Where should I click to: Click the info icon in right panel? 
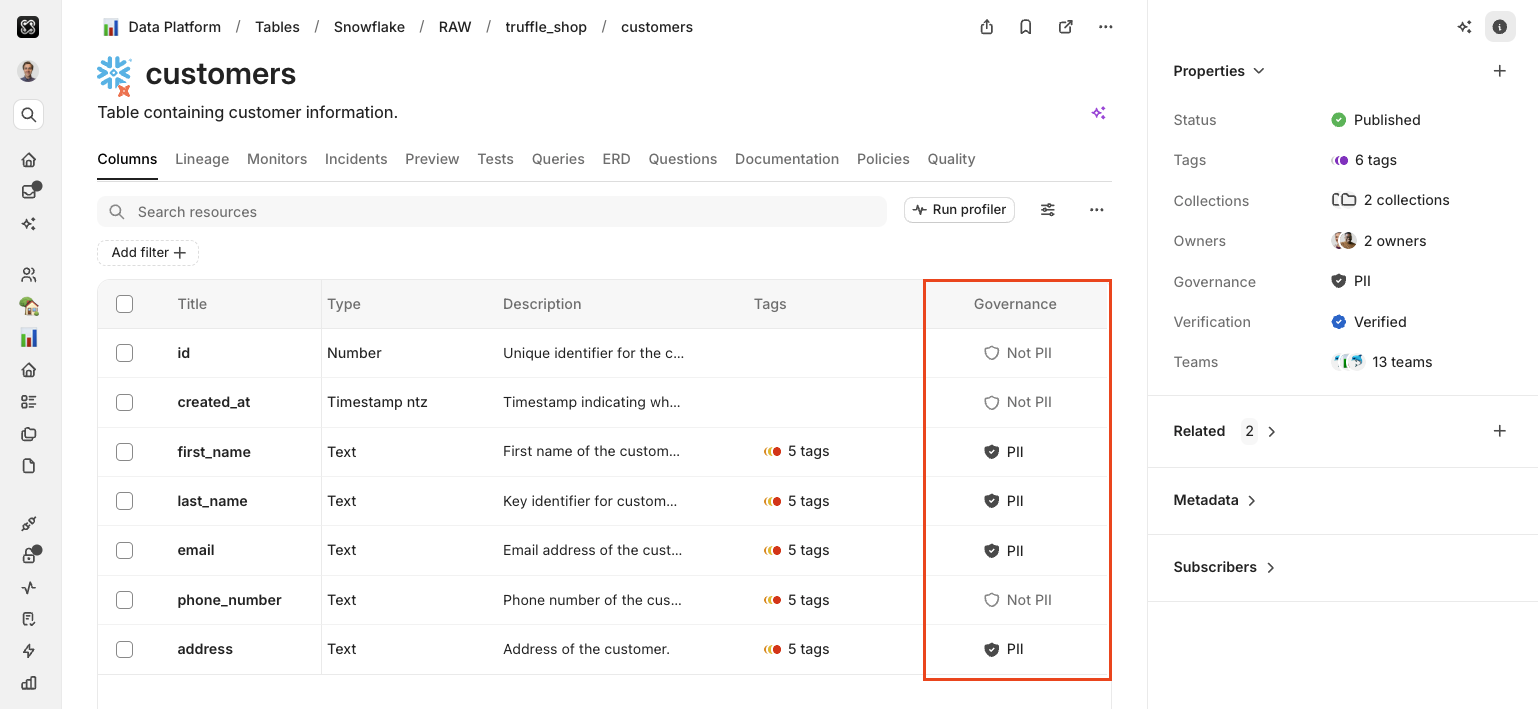tap(1499, 27)
